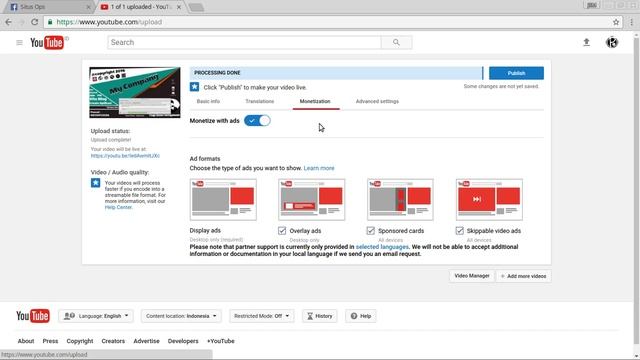Click the footer YouTube logo

[33, 316]
